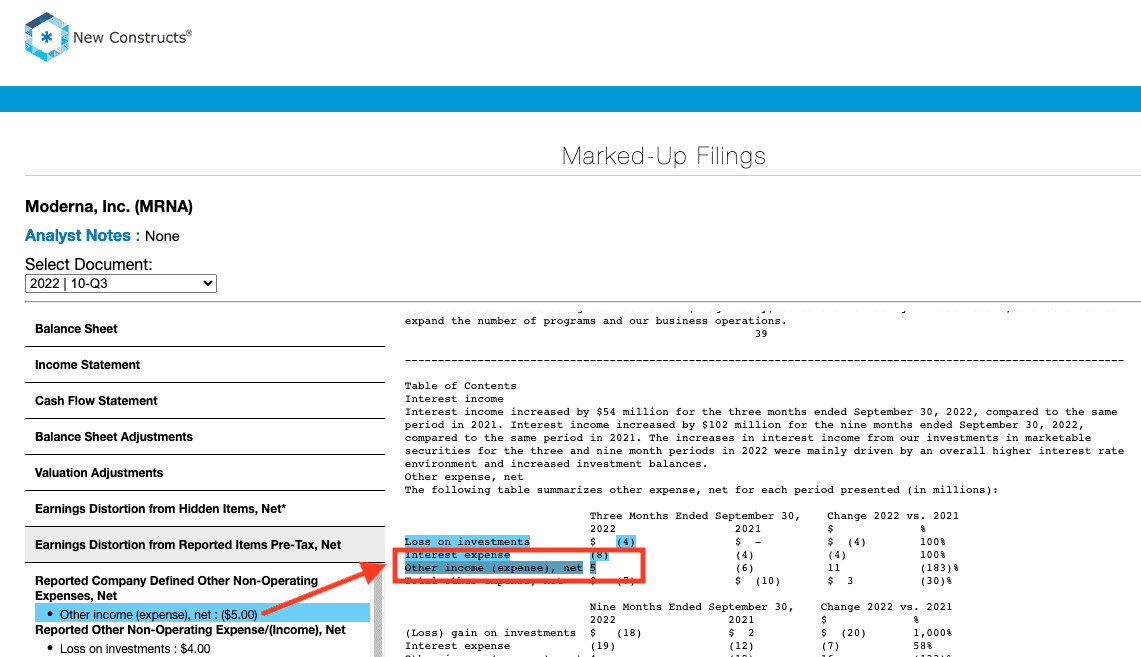
Task: Expand Earnings Distortion from Hidden Items, Net
Action: coord(204,509)
